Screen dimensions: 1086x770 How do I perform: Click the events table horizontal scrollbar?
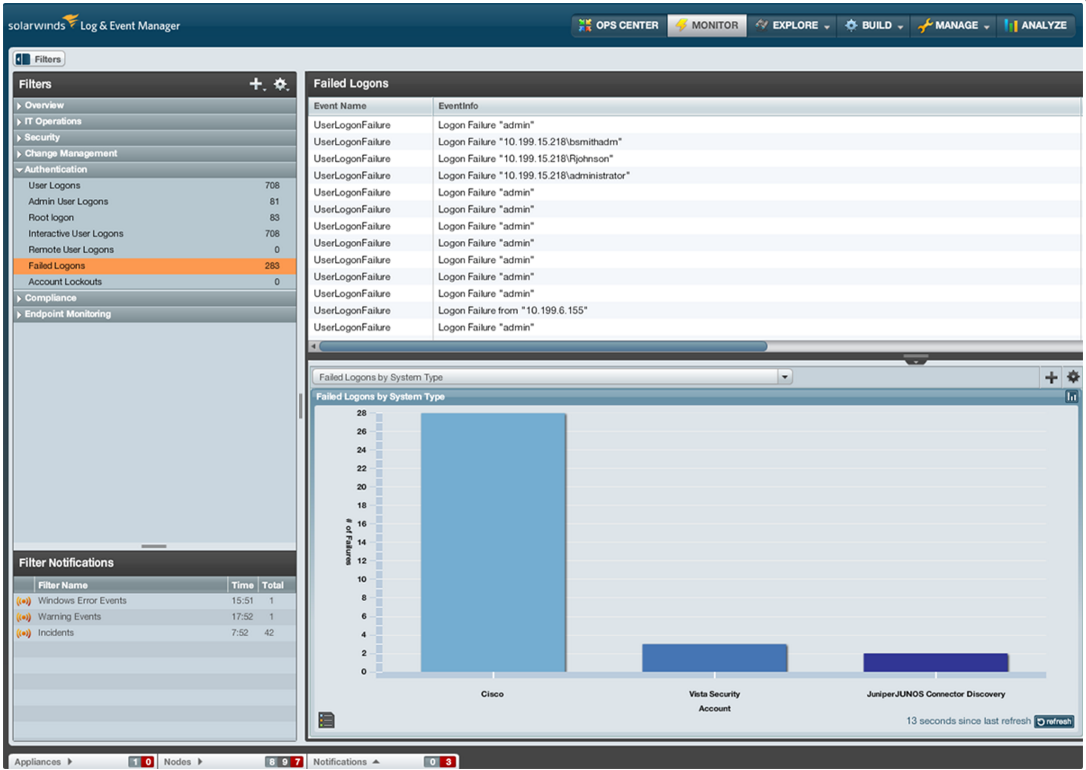tap(543, 346)
